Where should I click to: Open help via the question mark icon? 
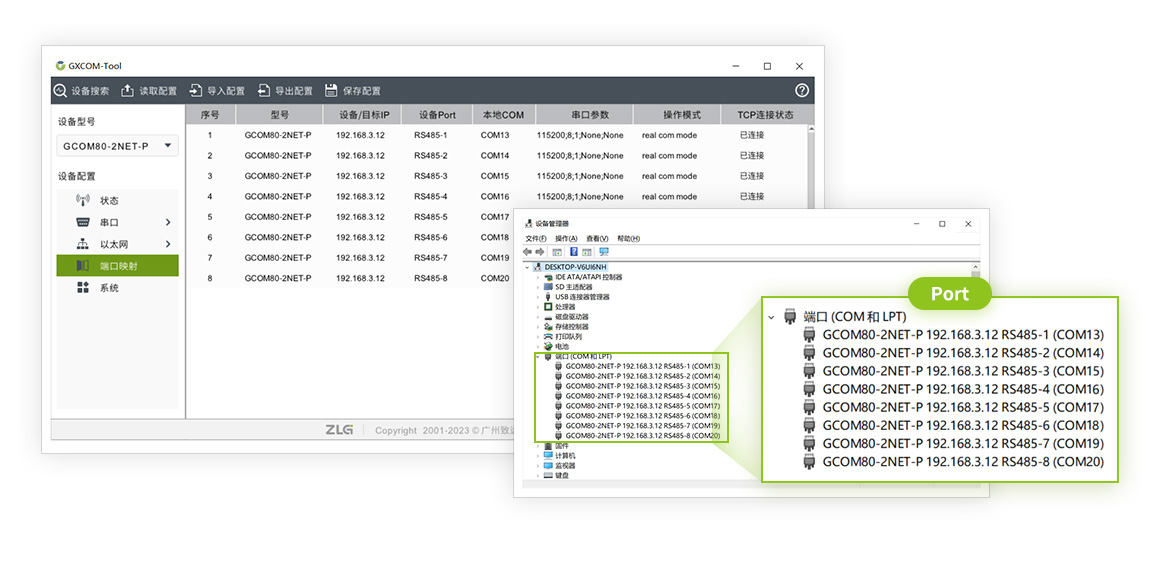(x=801, y=91)
